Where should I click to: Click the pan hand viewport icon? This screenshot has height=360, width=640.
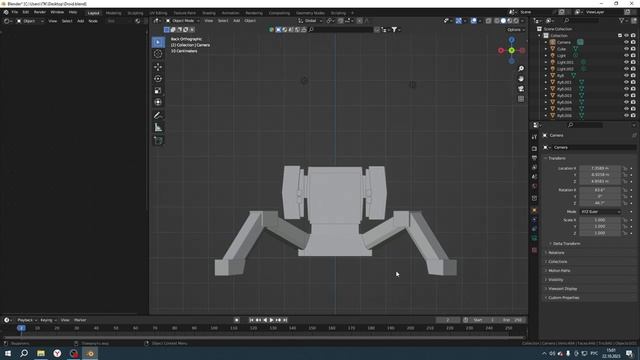pos(521,79)
